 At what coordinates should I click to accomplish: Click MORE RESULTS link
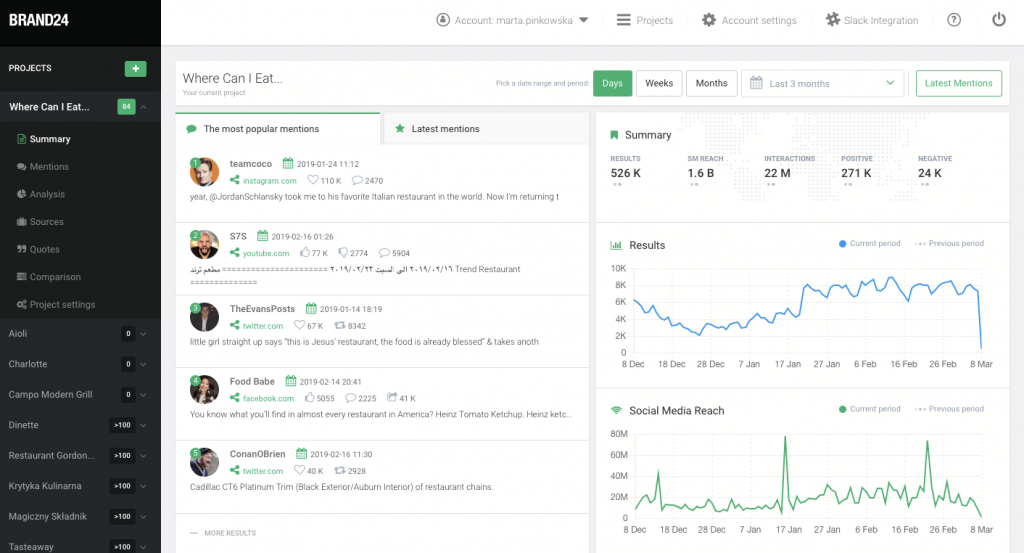tap(230, 533)
